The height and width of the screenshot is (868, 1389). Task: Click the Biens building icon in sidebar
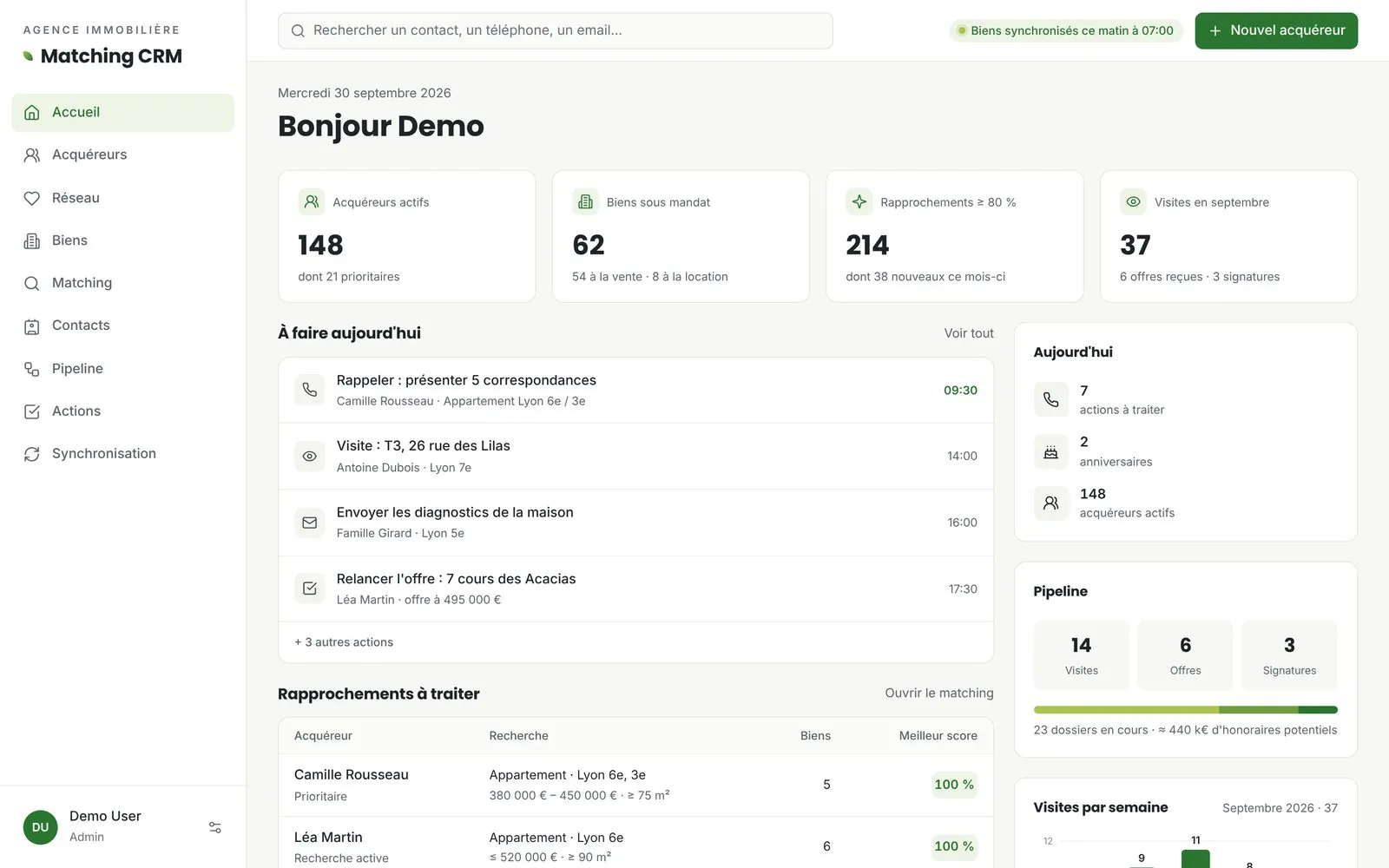click(x=32, y=240)
